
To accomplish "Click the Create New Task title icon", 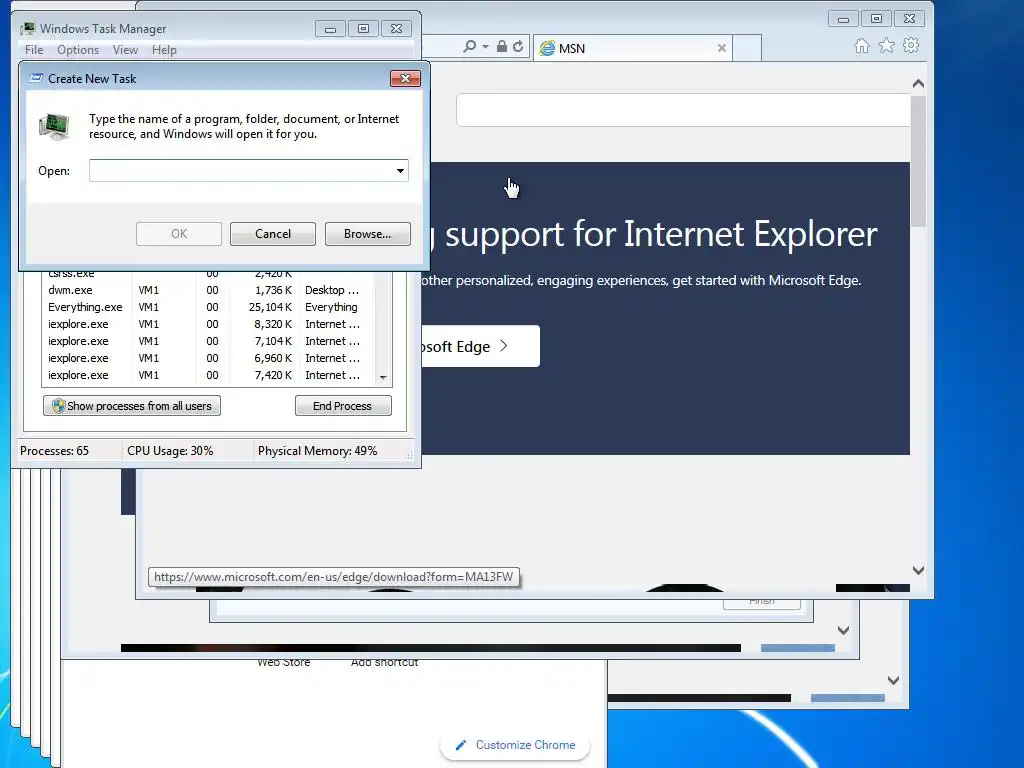I will tap(37, 78).
